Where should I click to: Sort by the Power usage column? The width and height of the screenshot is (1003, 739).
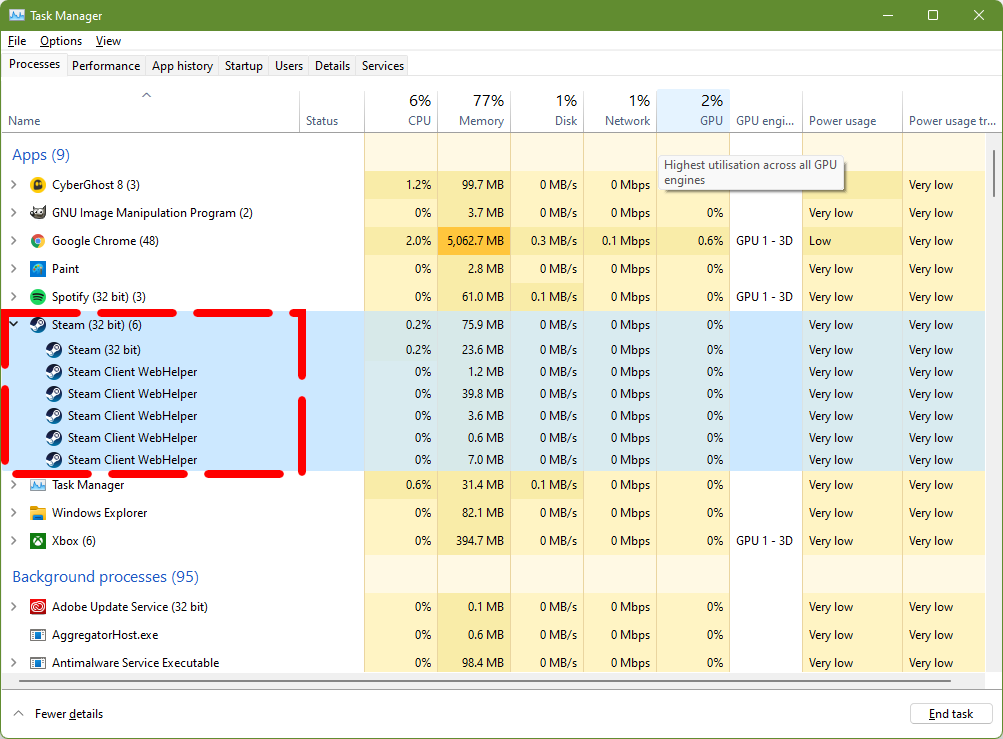tap(852, 111)
